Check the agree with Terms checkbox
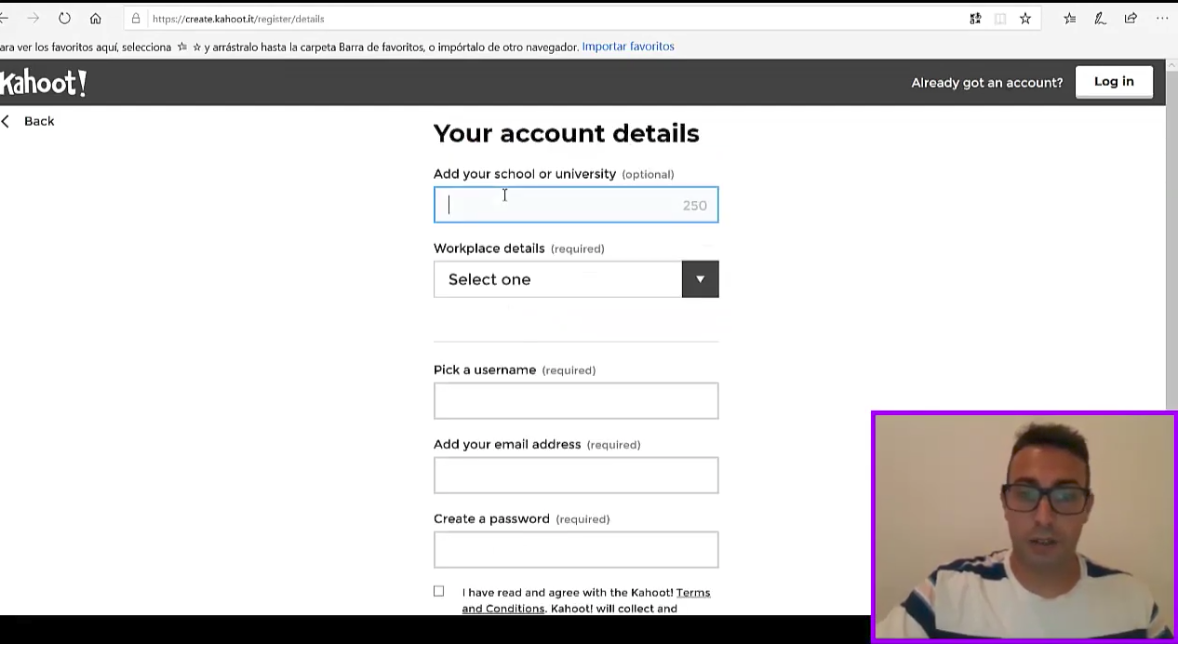The height and width of the screenshot is (646, 1187). pyautogui.click(x=439, y=591)
